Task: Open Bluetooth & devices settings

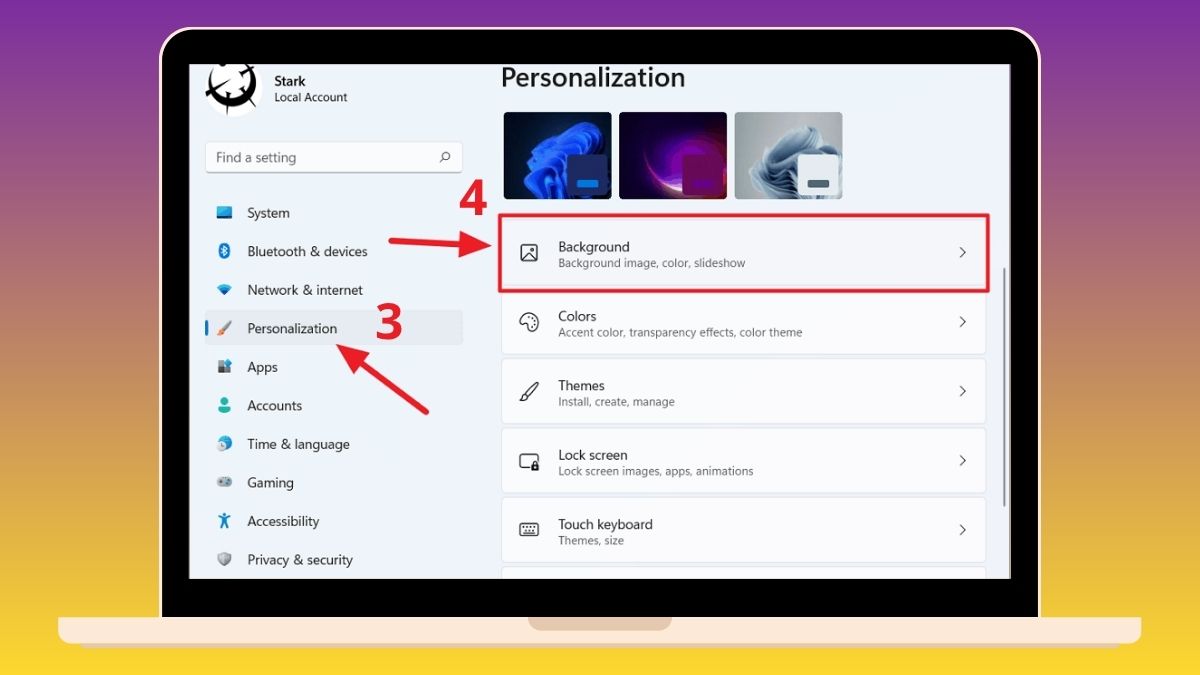Action: (x=334, y=251)
